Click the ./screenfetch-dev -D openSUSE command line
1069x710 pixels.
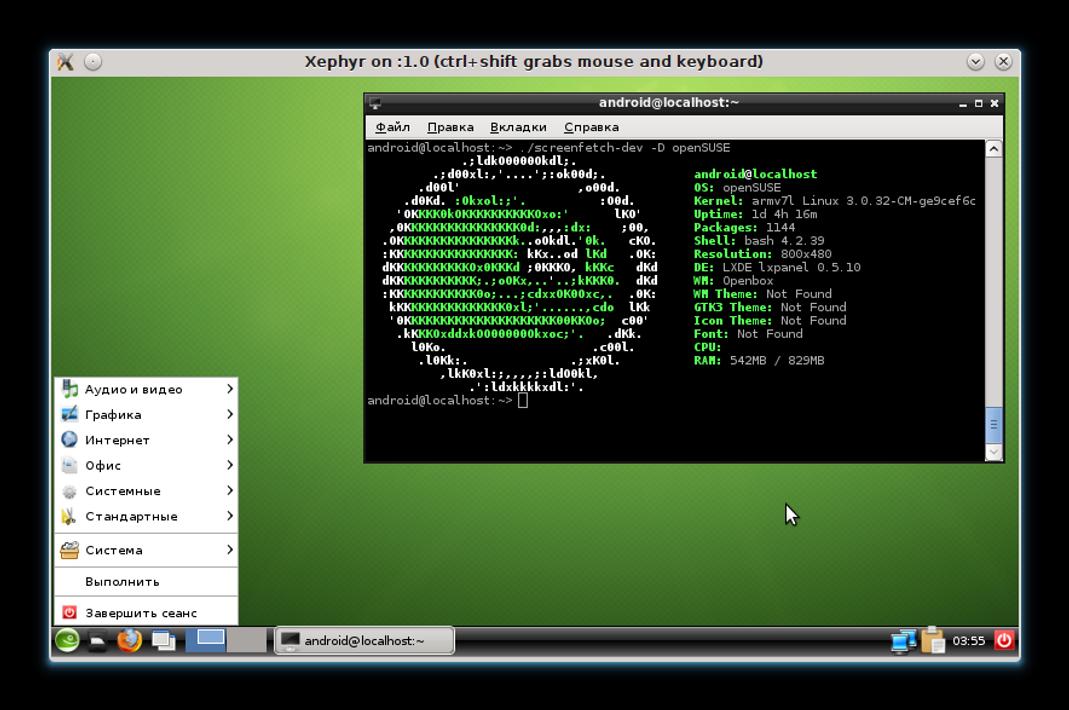[624, 148]
